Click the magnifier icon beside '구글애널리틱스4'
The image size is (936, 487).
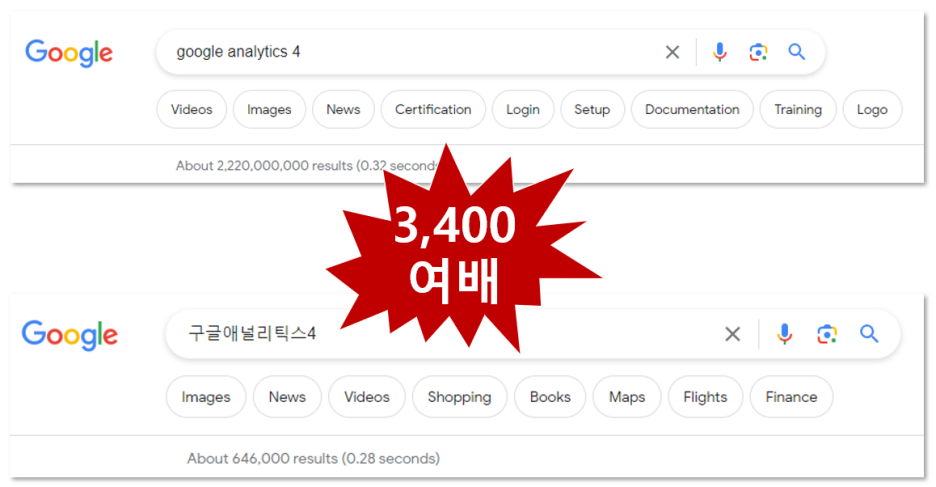click(869, 334)
